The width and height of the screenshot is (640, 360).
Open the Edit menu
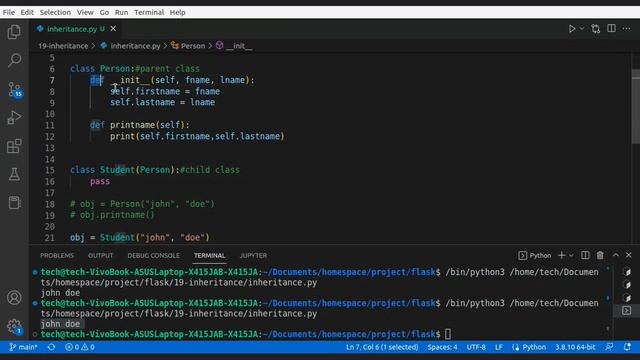pos(27,12)
